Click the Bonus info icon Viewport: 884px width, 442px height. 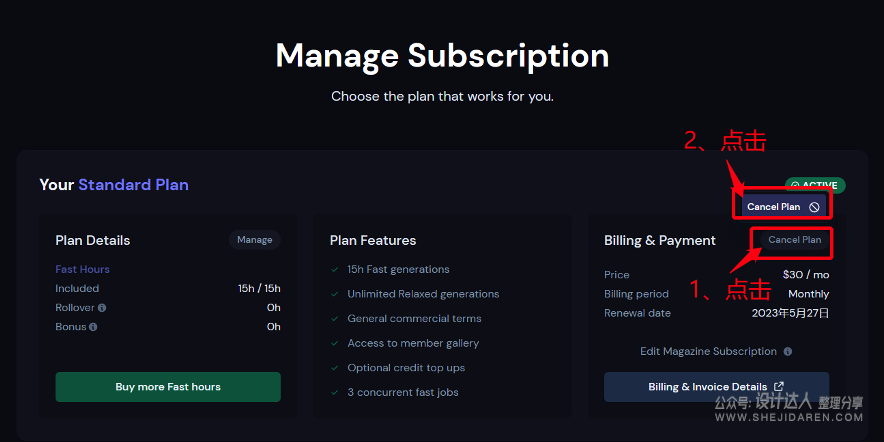(93, 327)
